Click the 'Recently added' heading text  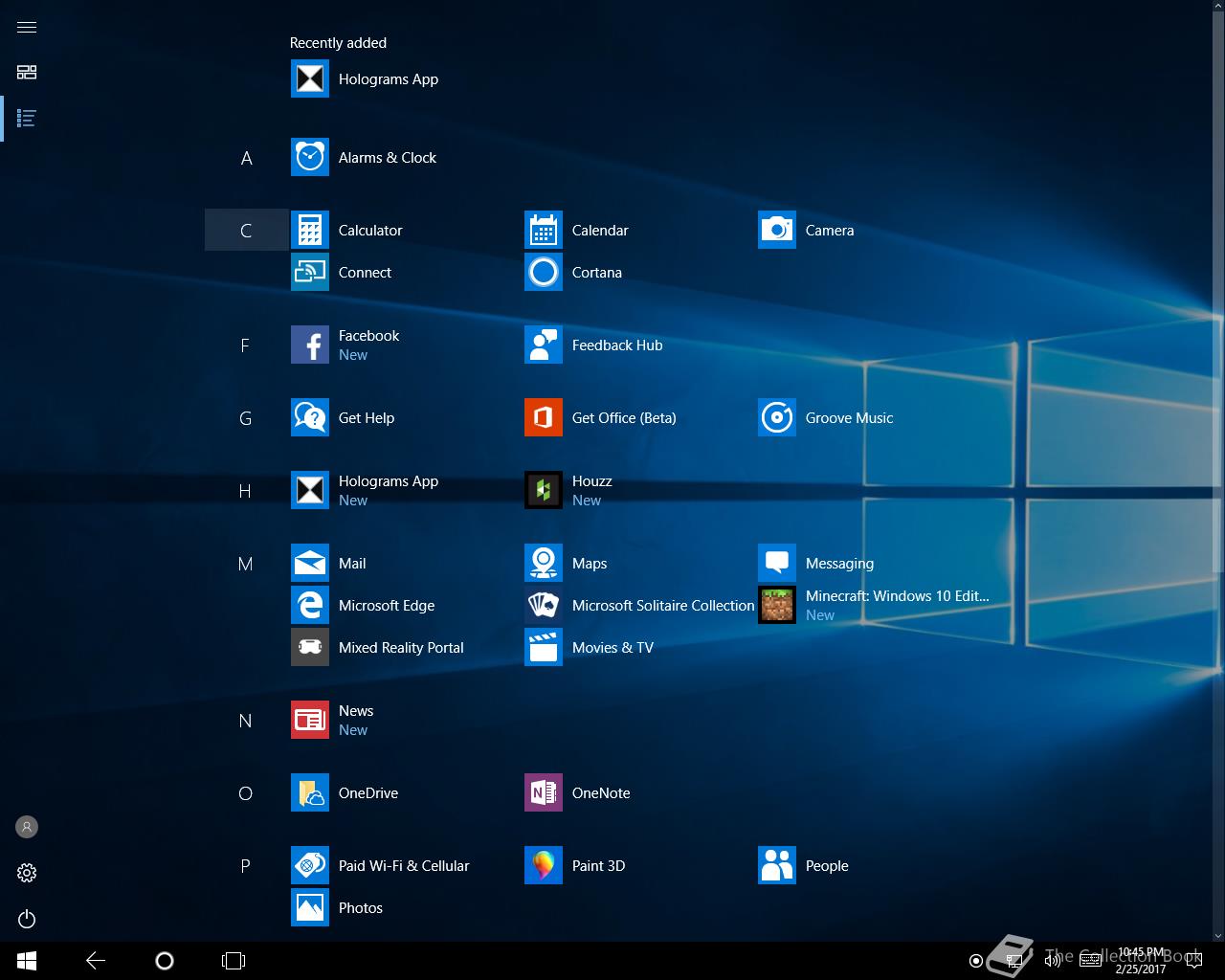point(338,43)
